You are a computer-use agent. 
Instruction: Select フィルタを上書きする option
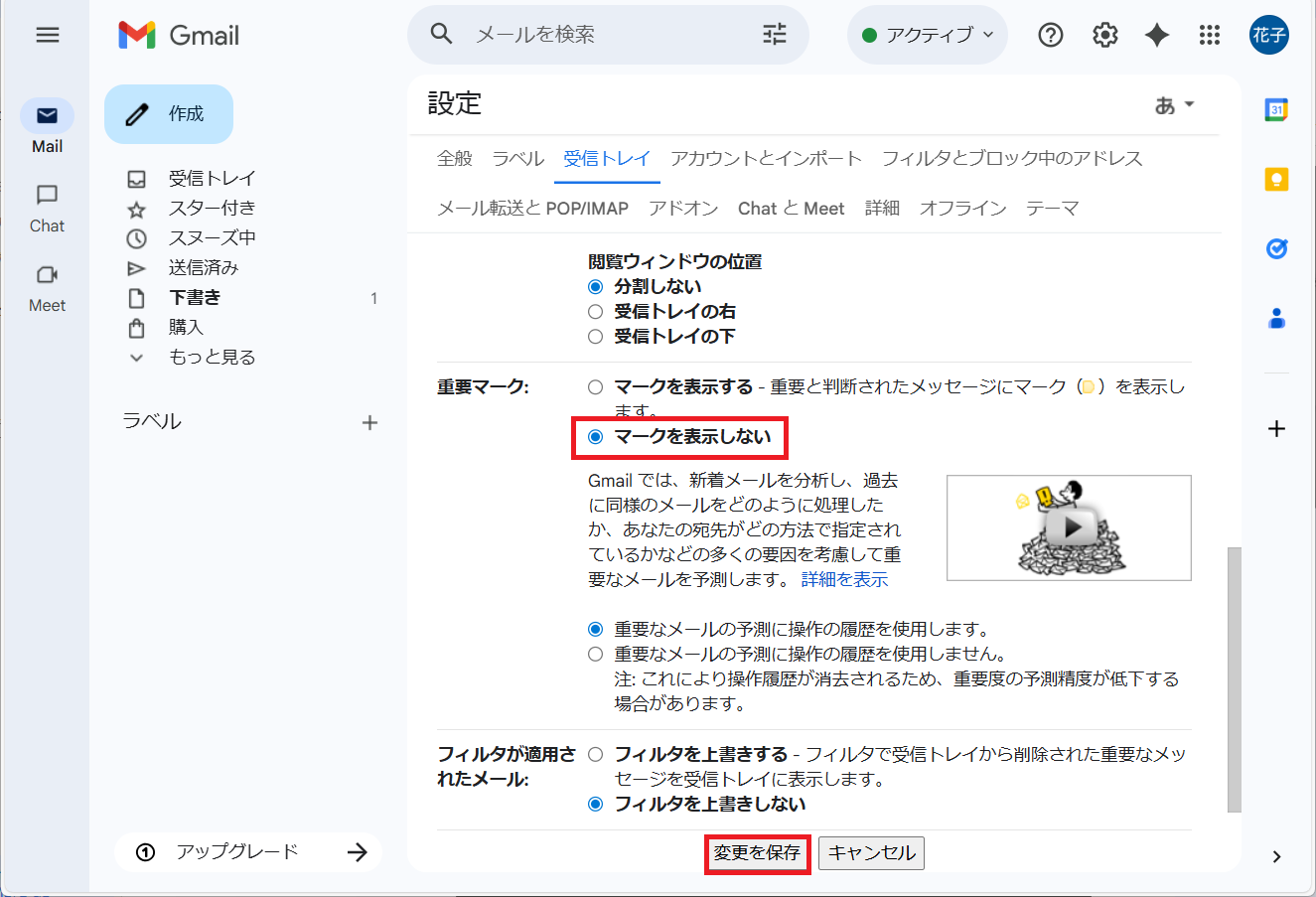click(596, 755)
